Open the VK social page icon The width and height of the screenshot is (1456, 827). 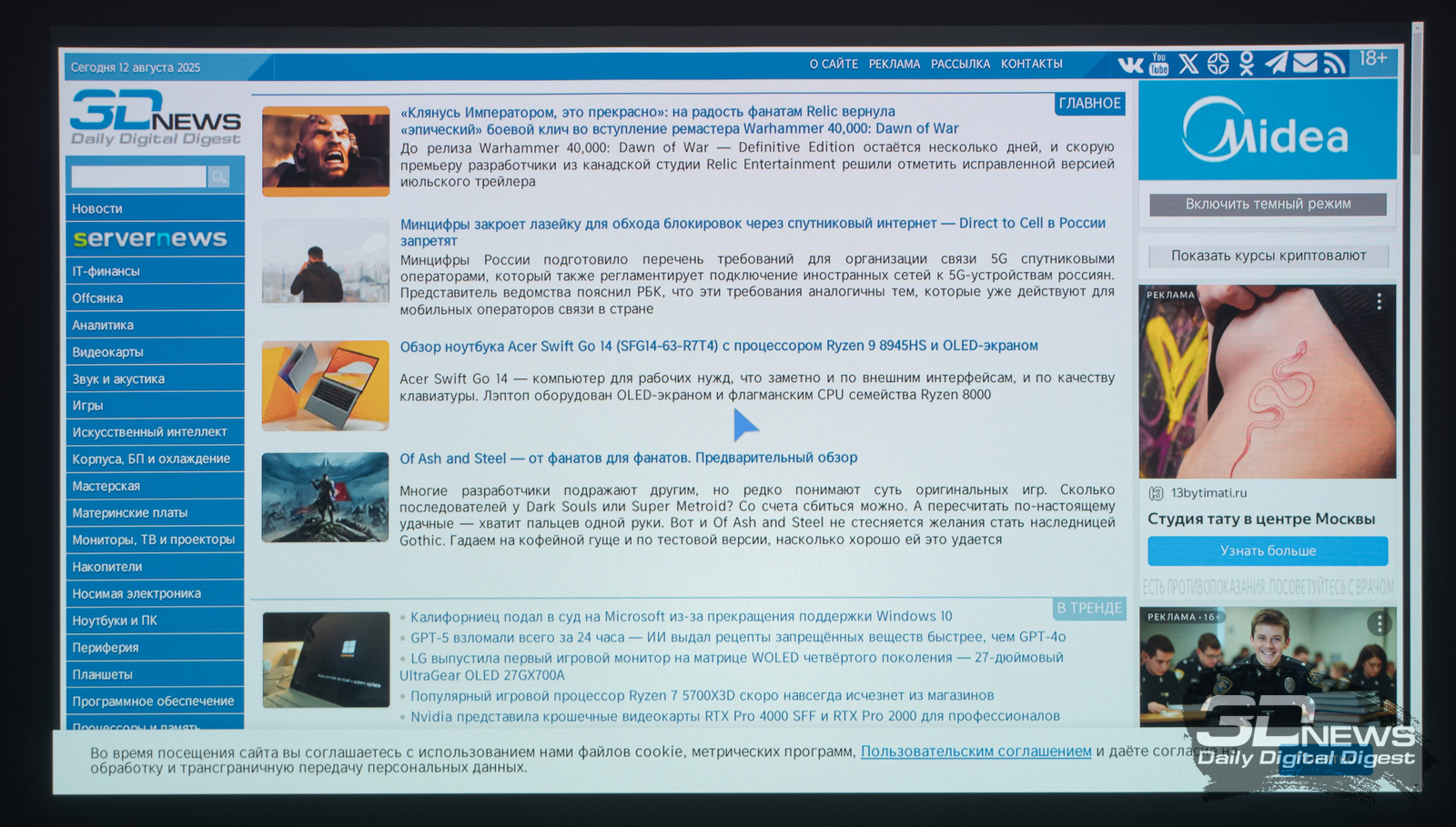click(1130, 65)
